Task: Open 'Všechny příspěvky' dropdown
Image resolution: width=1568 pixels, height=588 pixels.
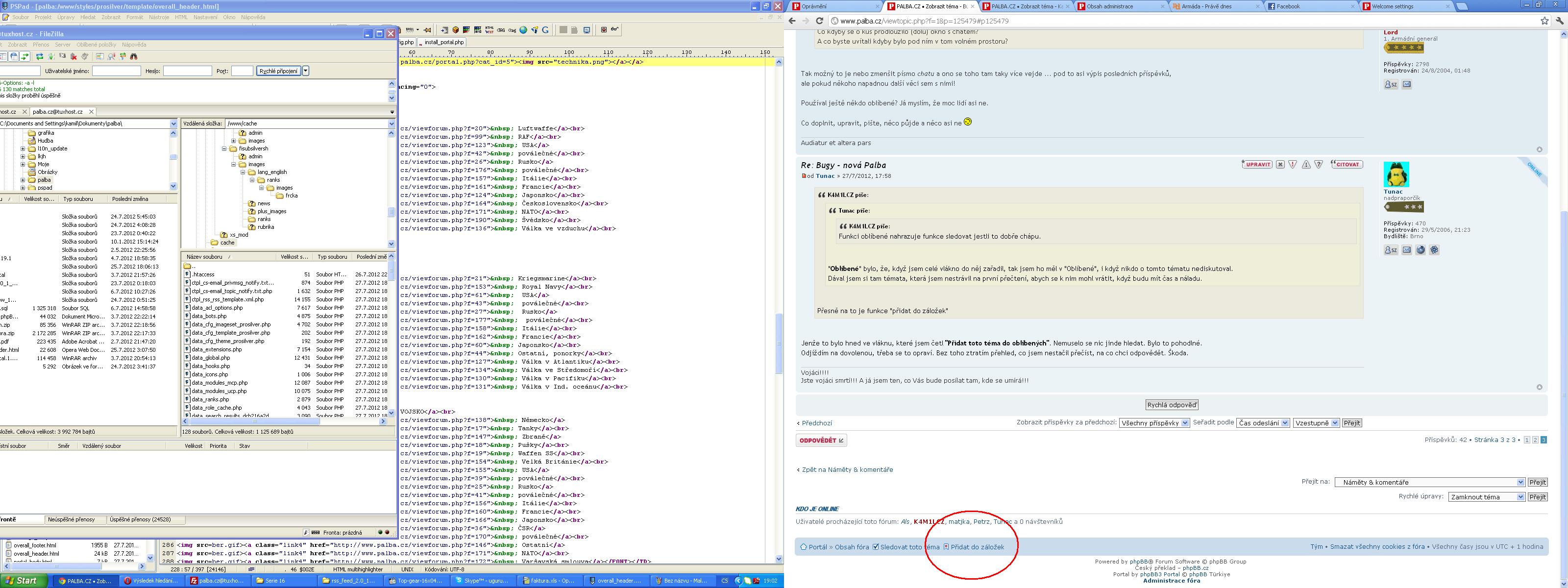Action: click(1153, 423)
